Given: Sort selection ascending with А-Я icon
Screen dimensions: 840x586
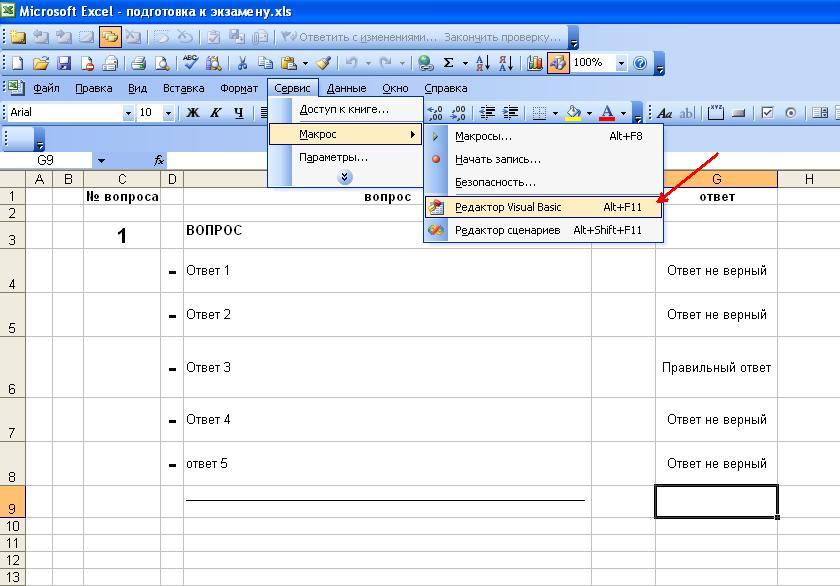Looking at the screenshot, I should click(x=482, y=62).
